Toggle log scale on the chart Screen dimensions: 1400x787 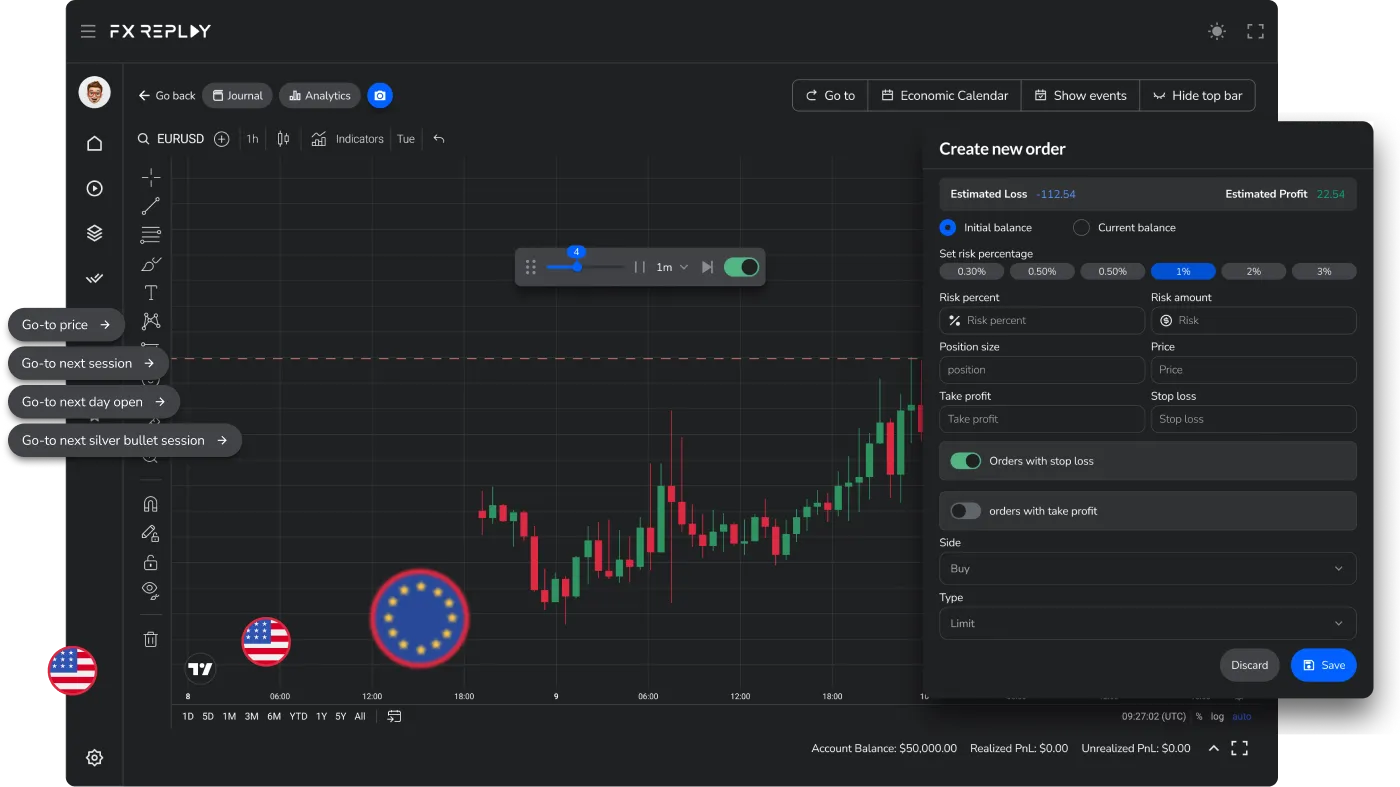pyautogui.click(x=1217, y=716)
